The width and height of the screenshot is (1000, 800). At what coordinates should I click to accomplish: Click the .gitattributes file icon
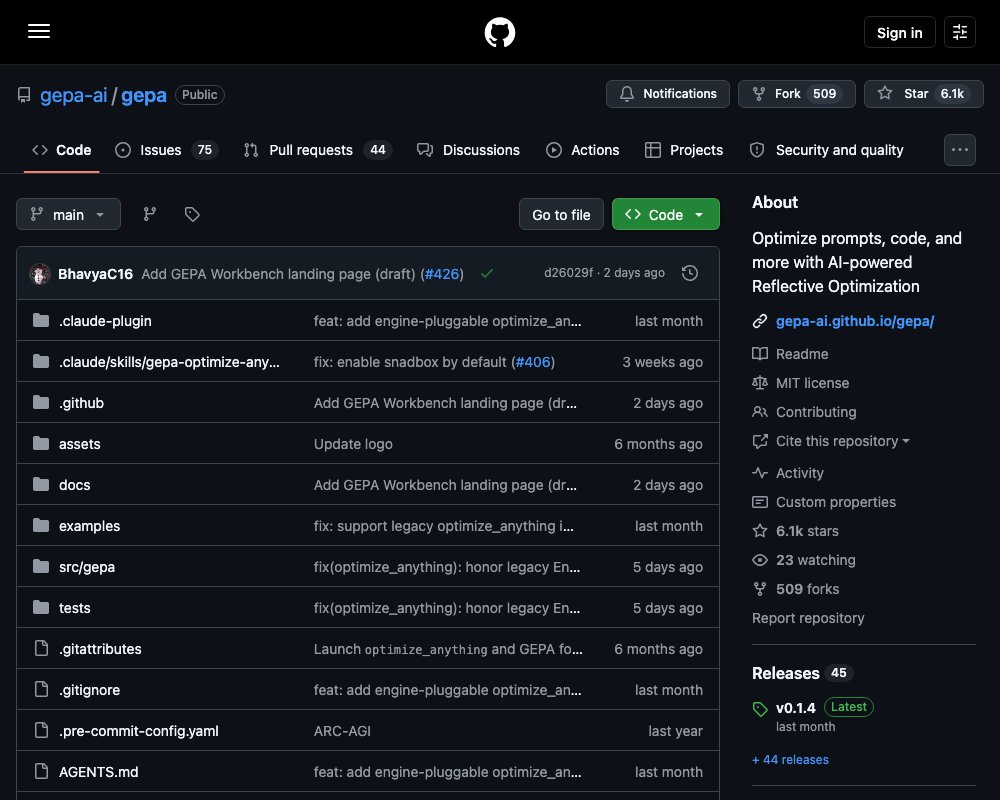point(41,648)
